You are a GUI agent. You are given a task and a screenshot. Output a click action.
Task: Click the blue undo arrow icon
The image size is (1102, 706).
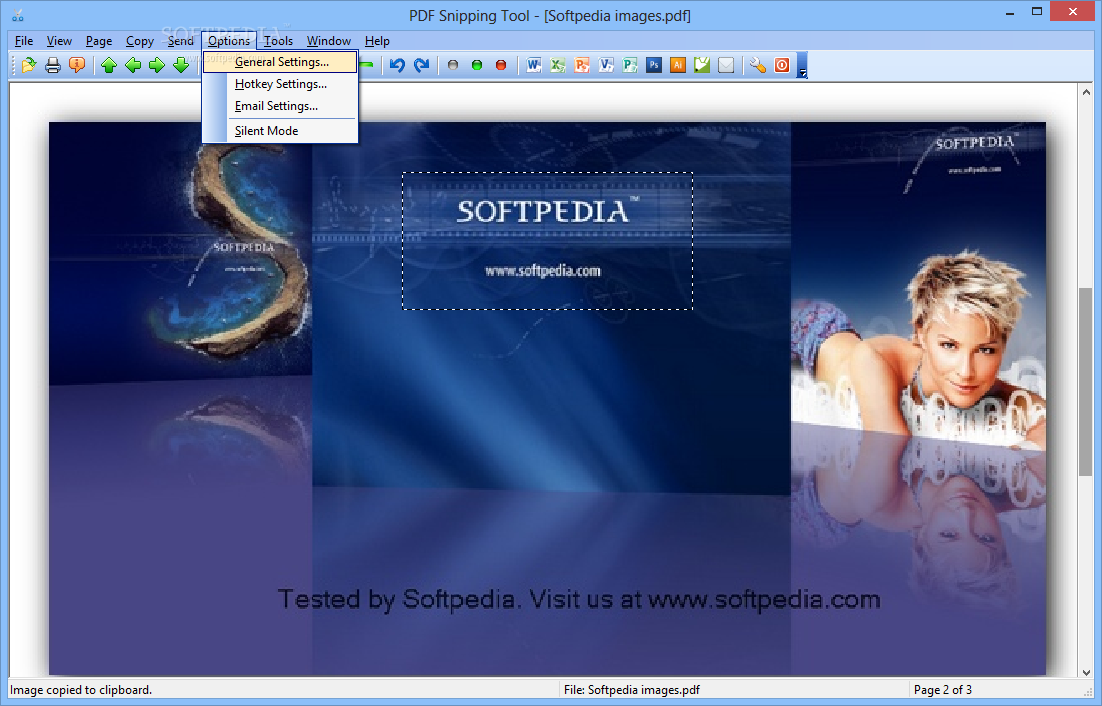[397, 65]
